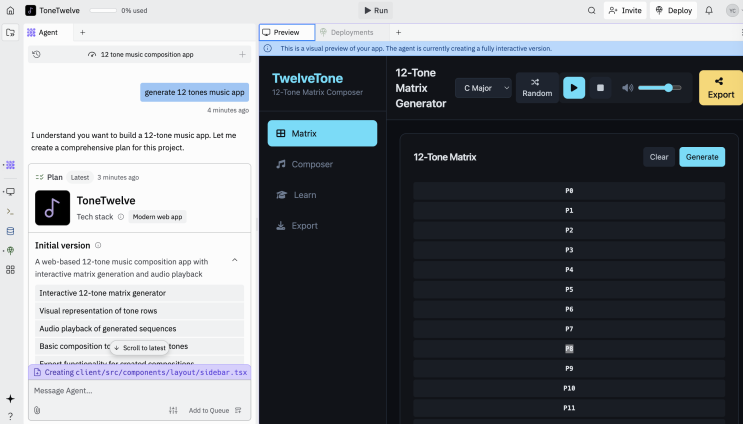Screen dimensions: 743x424
Task: Switch to the Preview tab
Action: click(x=287, y=32)
